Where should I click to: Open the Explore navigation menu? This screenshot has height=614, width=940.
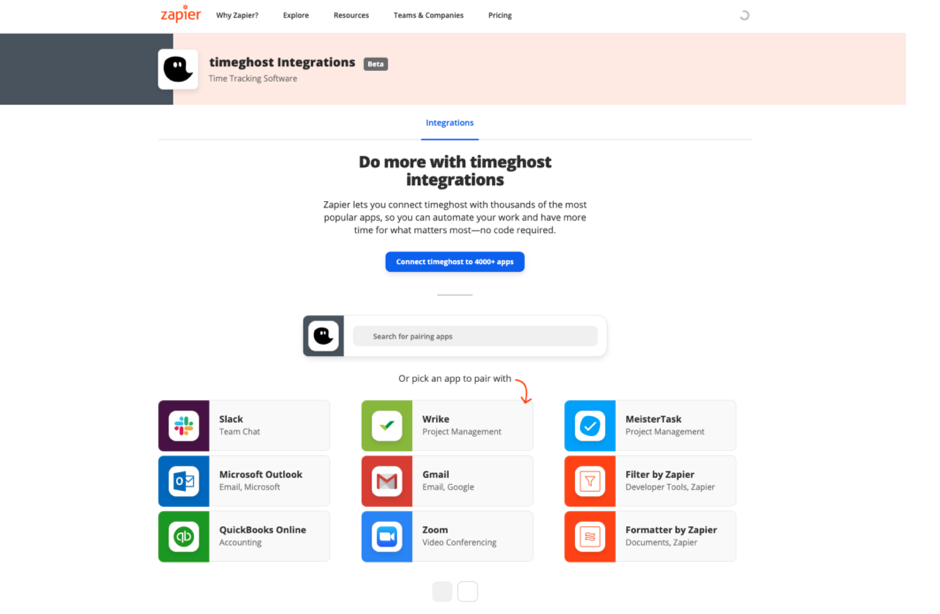click(x=295, y=16)
